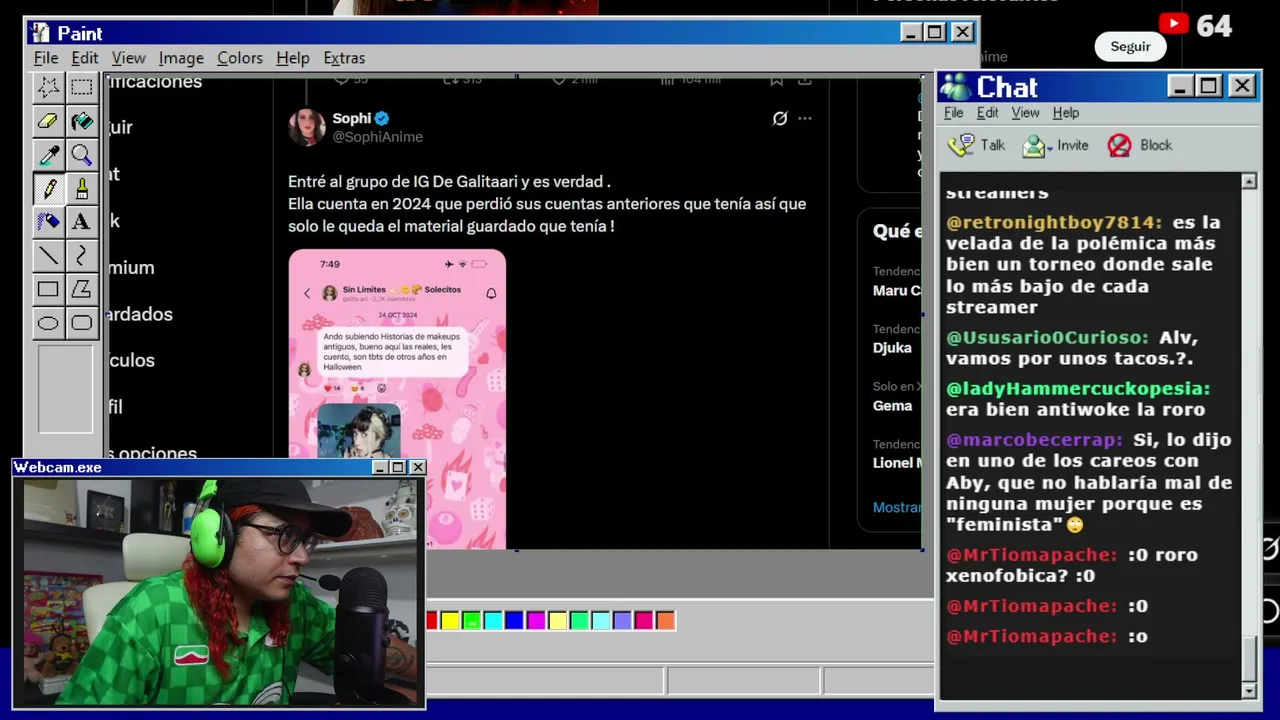
Task: Select the Magnifier zoom tool
Action: 81,155
